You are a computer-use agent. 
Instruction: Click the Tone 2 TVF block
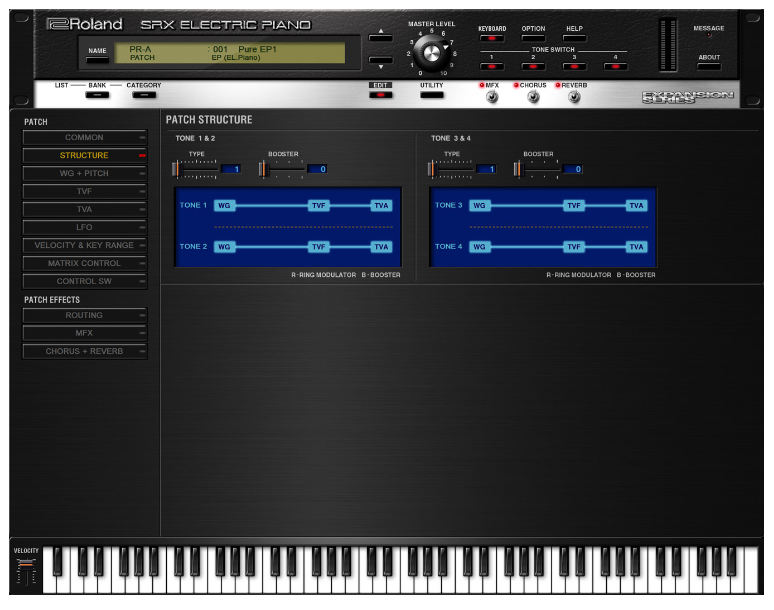tap(319, 247)
